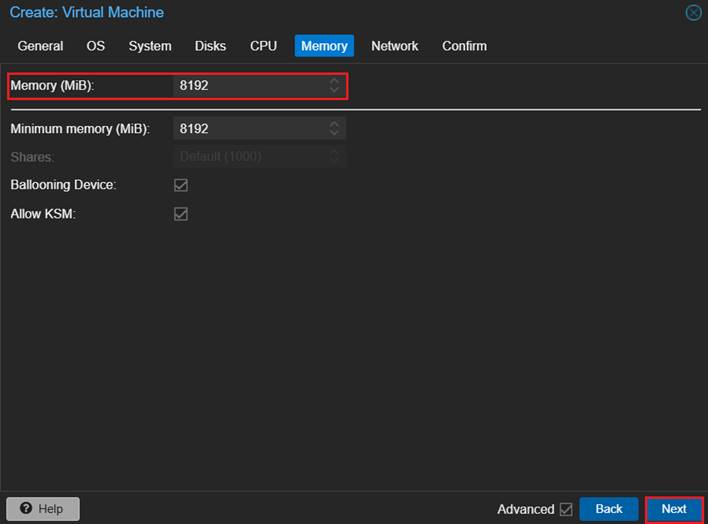Decrease Minimum memory with down arrow

pyautogui.click(x=335, y=133)
